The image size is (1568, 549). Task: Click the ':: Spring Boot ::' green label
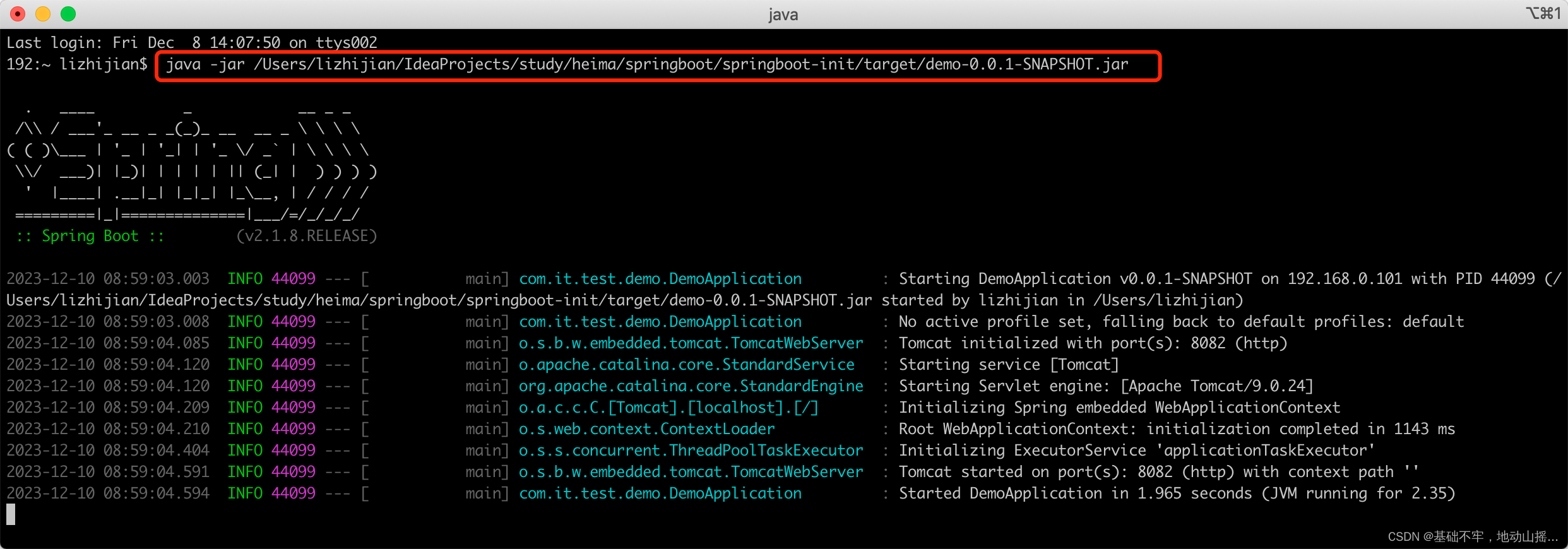[x=90, y=236]
